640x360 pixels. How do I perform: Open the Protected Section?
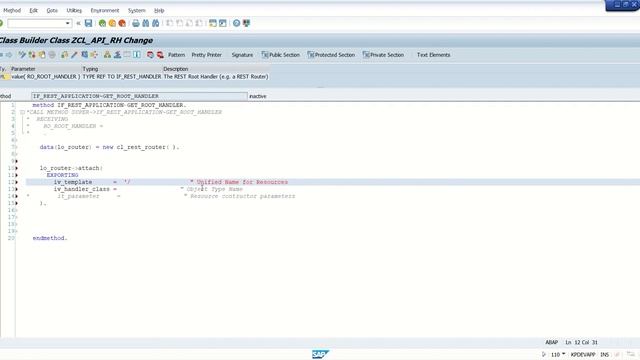pyautogui.click(x=331, y=55)
